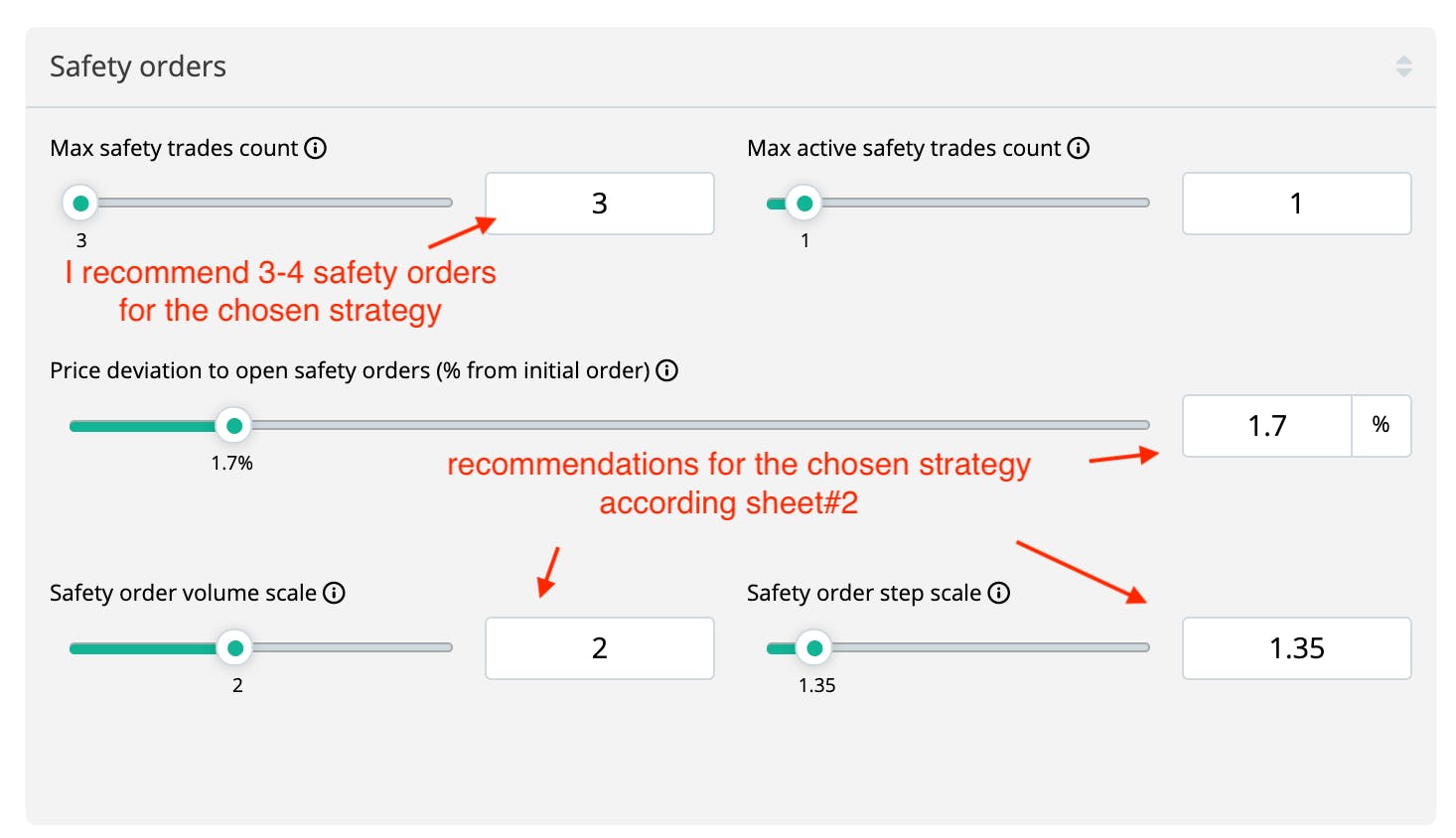Click the Max safety trades count slider handle
This screenshot has width=1456, height=838.
[x=80, y=204]
